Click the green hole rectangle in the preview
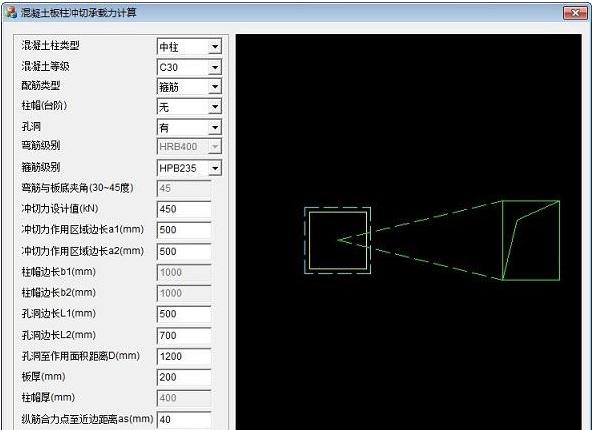The image size is (592, 430). tap(531, 240)
